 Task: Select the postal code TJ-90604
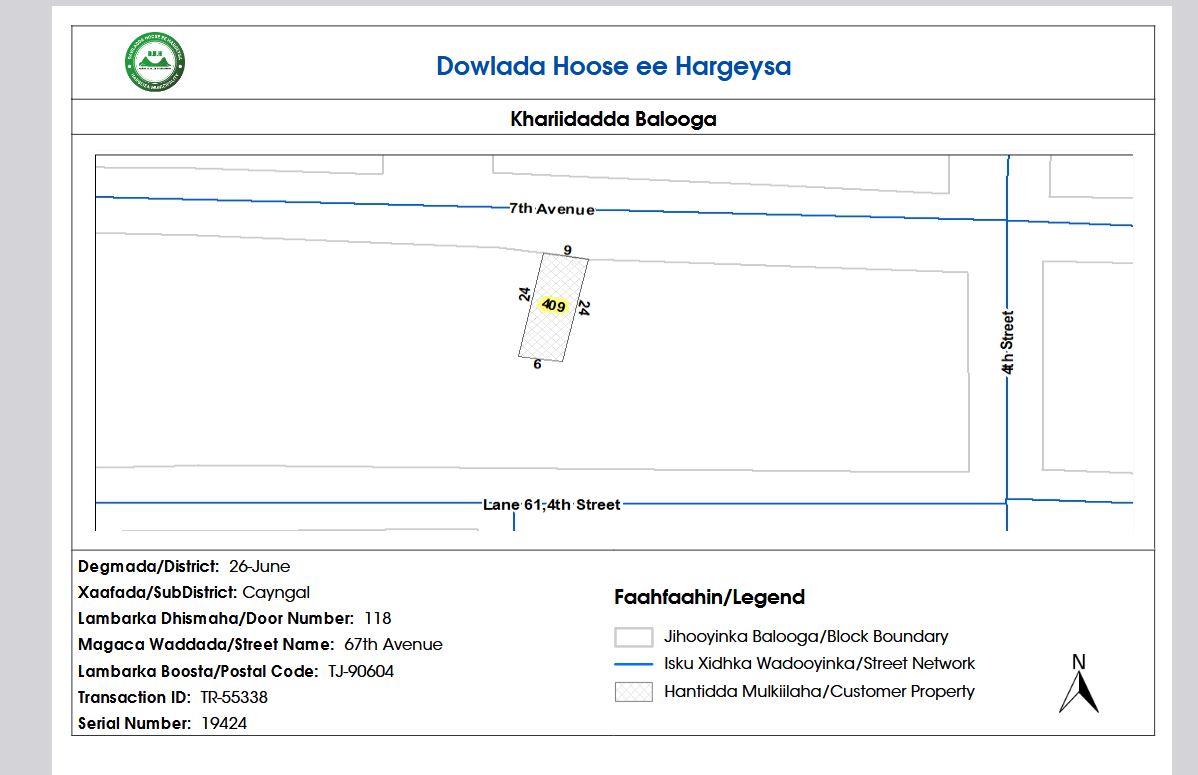click(x=361, y=671)
